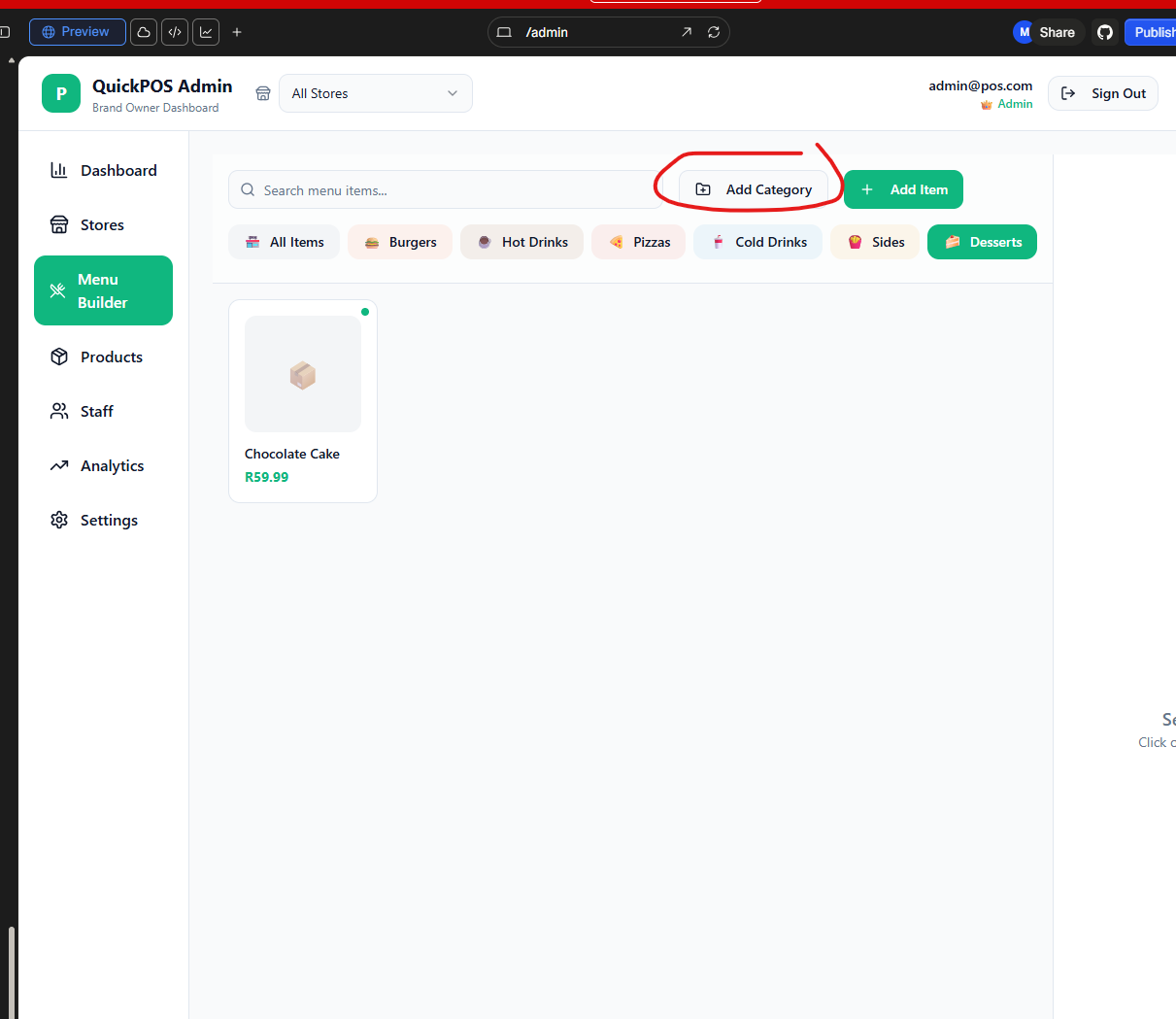Click the green Add Item button
This screenshot has width=1176, height=1019.
[x=903, y=189]
